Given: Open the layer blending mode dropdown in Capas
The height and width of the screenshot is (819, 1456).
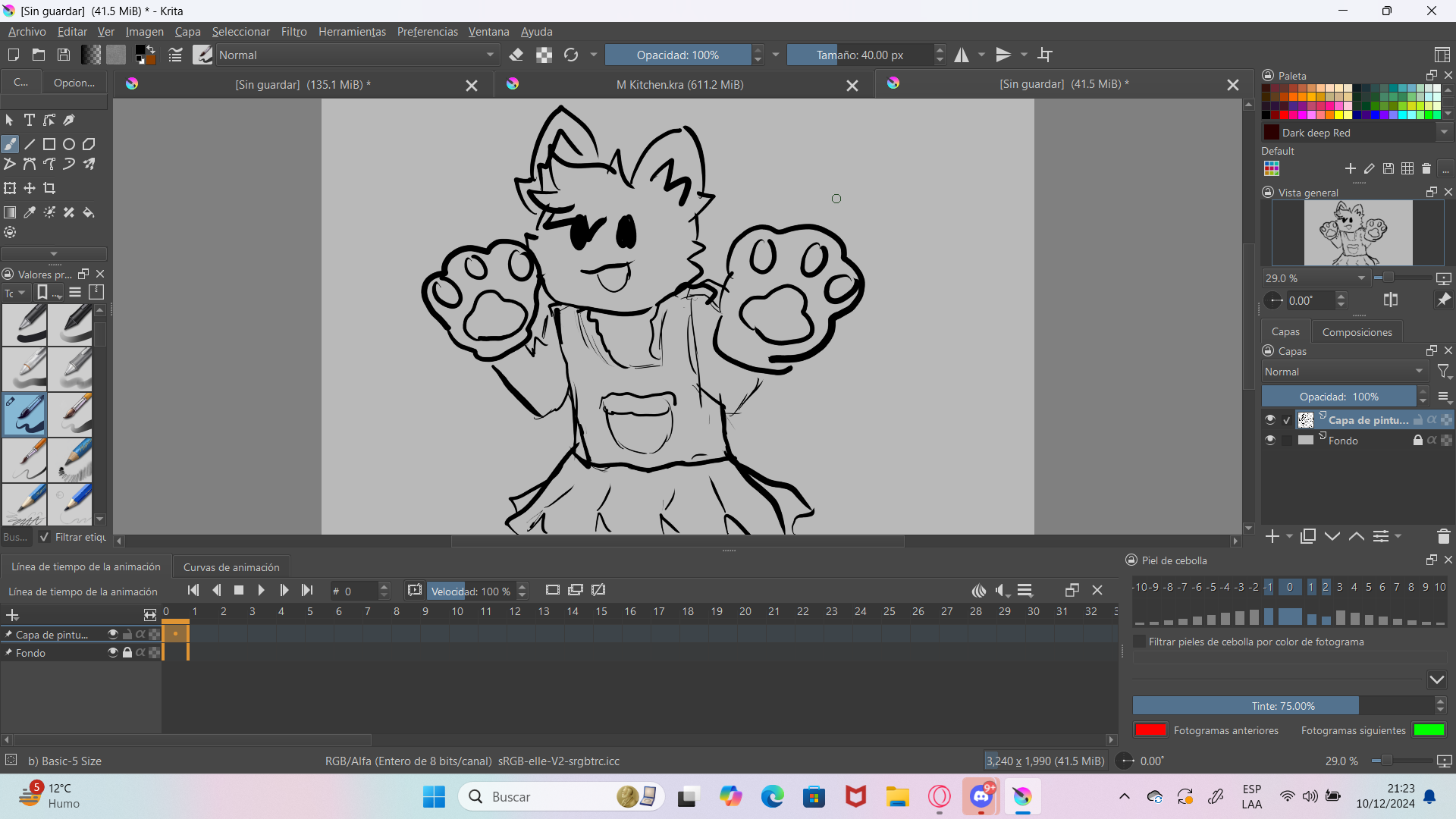Looking at the screenshot, I should point(1344,372).
